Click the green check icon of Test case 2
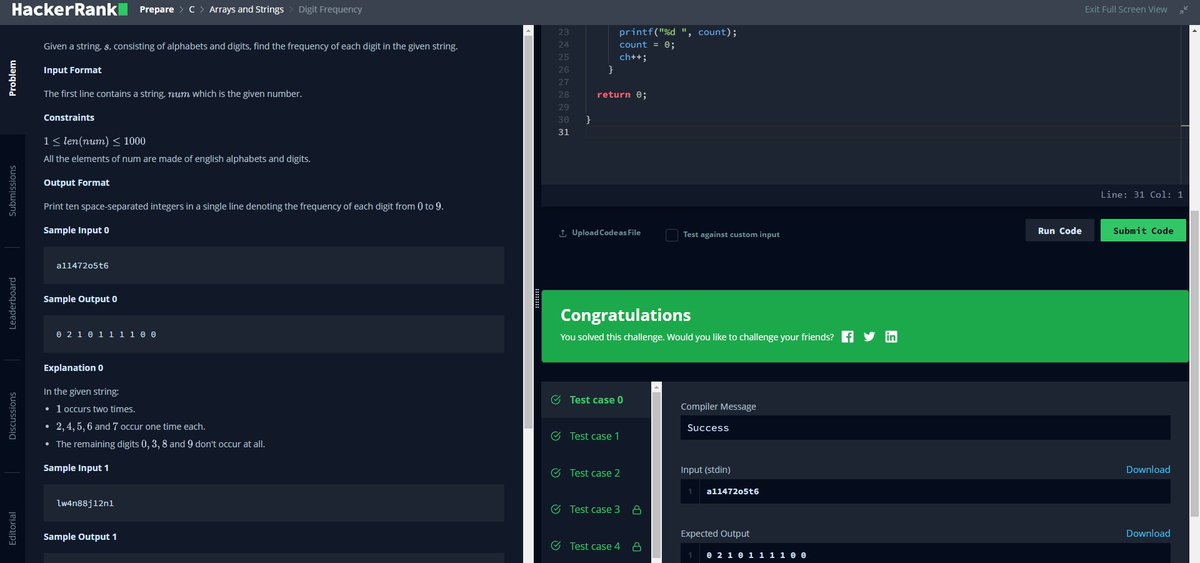The height and width of the screenshot is (563, 1200). point(556,473)
